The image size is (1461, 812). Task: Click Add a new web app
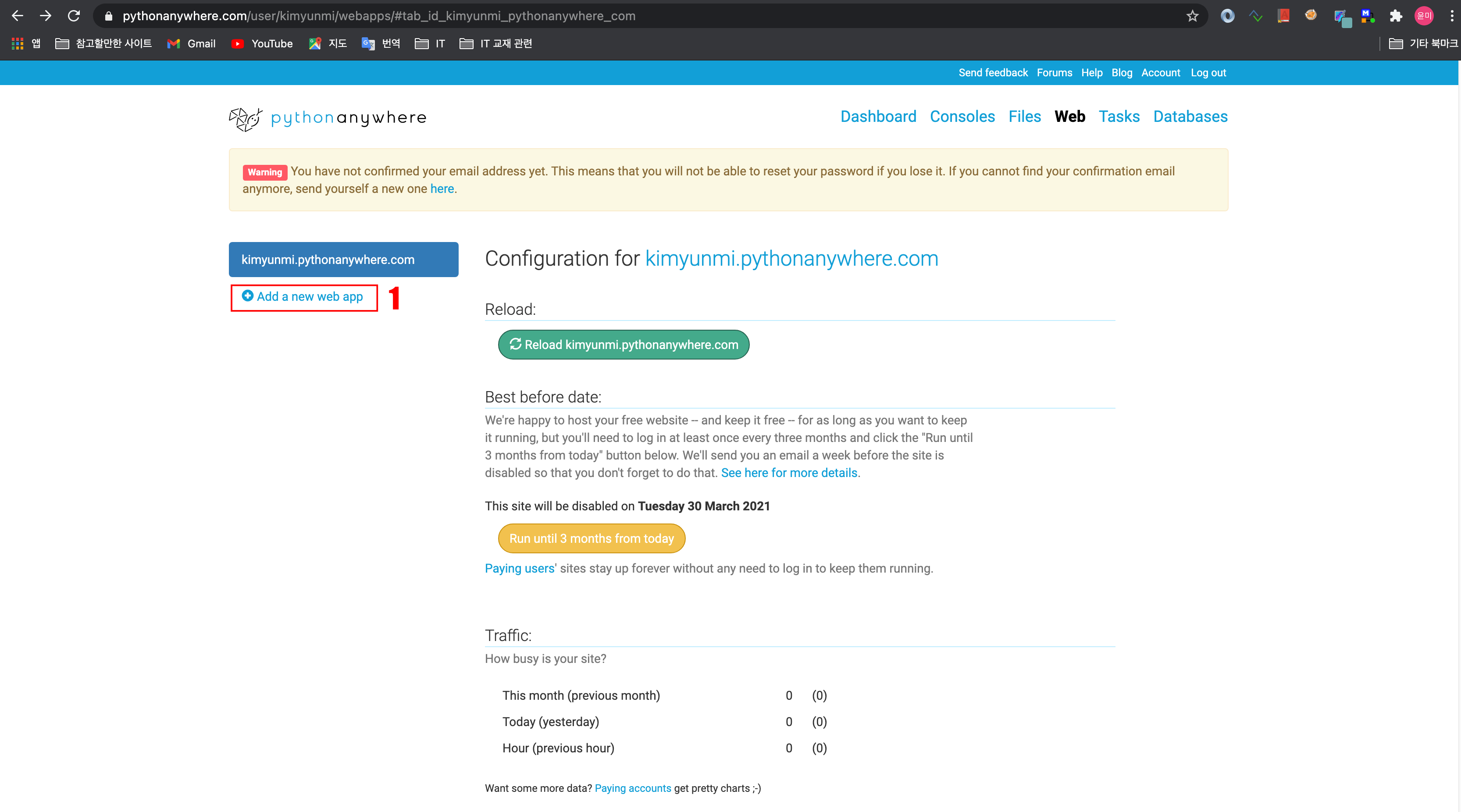coord(302,296)
